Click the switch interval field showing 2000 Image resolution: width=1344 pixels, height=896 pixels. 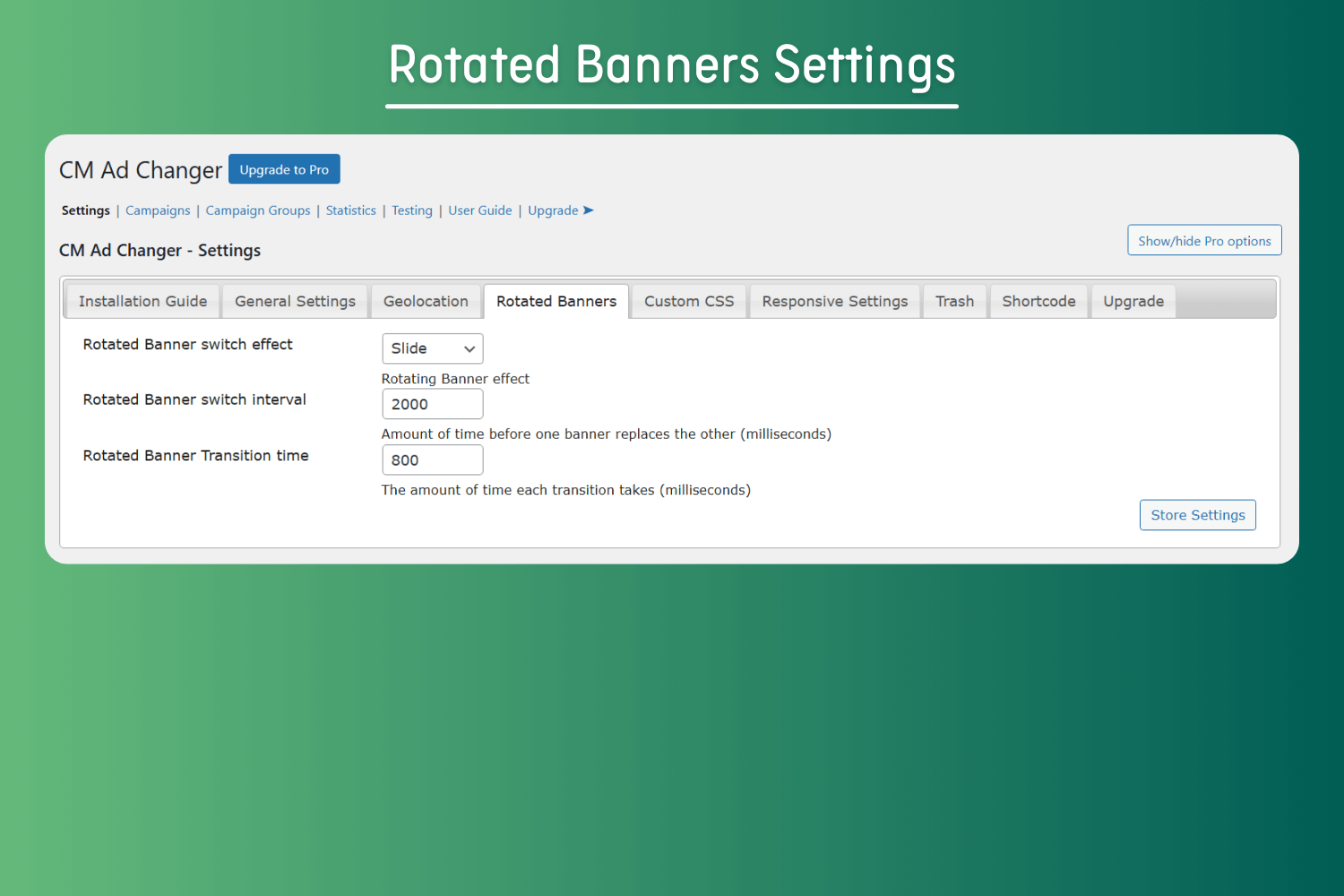point(433,404)
